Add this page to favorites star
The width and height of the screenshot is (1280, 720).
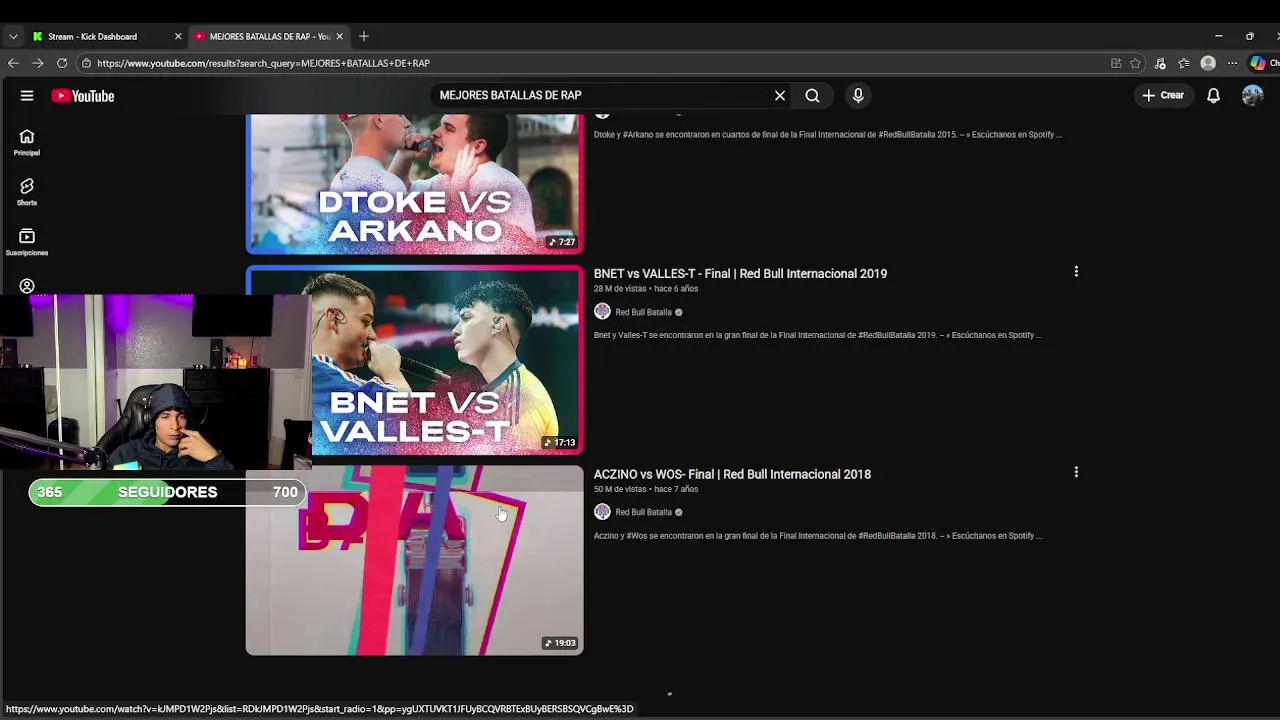[1136, 63]
